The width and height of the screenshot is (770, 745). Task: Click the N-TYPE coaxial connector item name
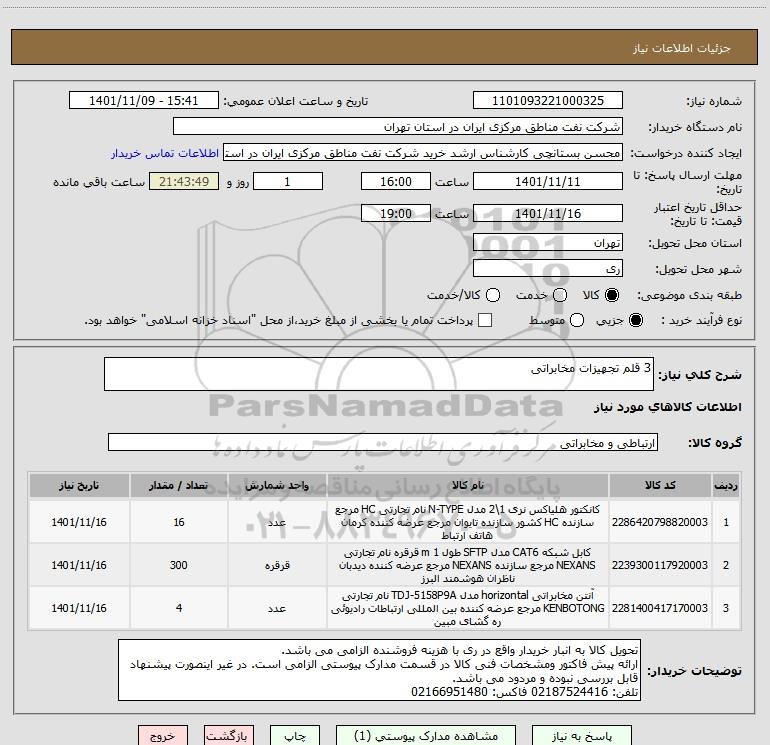[x=468, y=522]
